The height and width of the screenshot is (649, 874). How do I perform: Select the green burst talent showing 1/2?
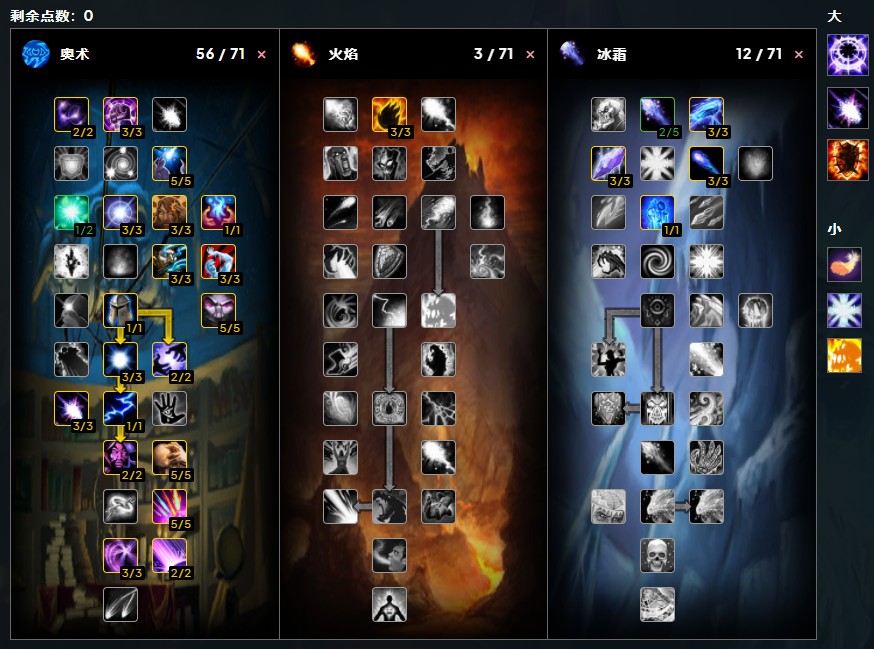coord(71,212)
